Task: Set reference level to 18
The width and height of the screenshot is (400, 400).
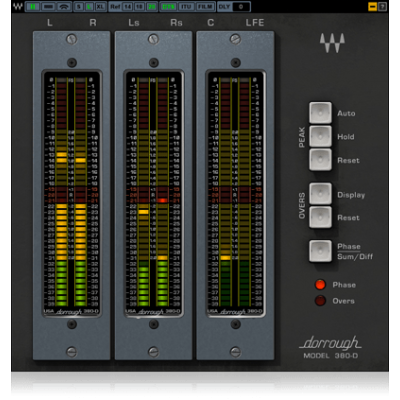Action: click(x=140, y=6)
